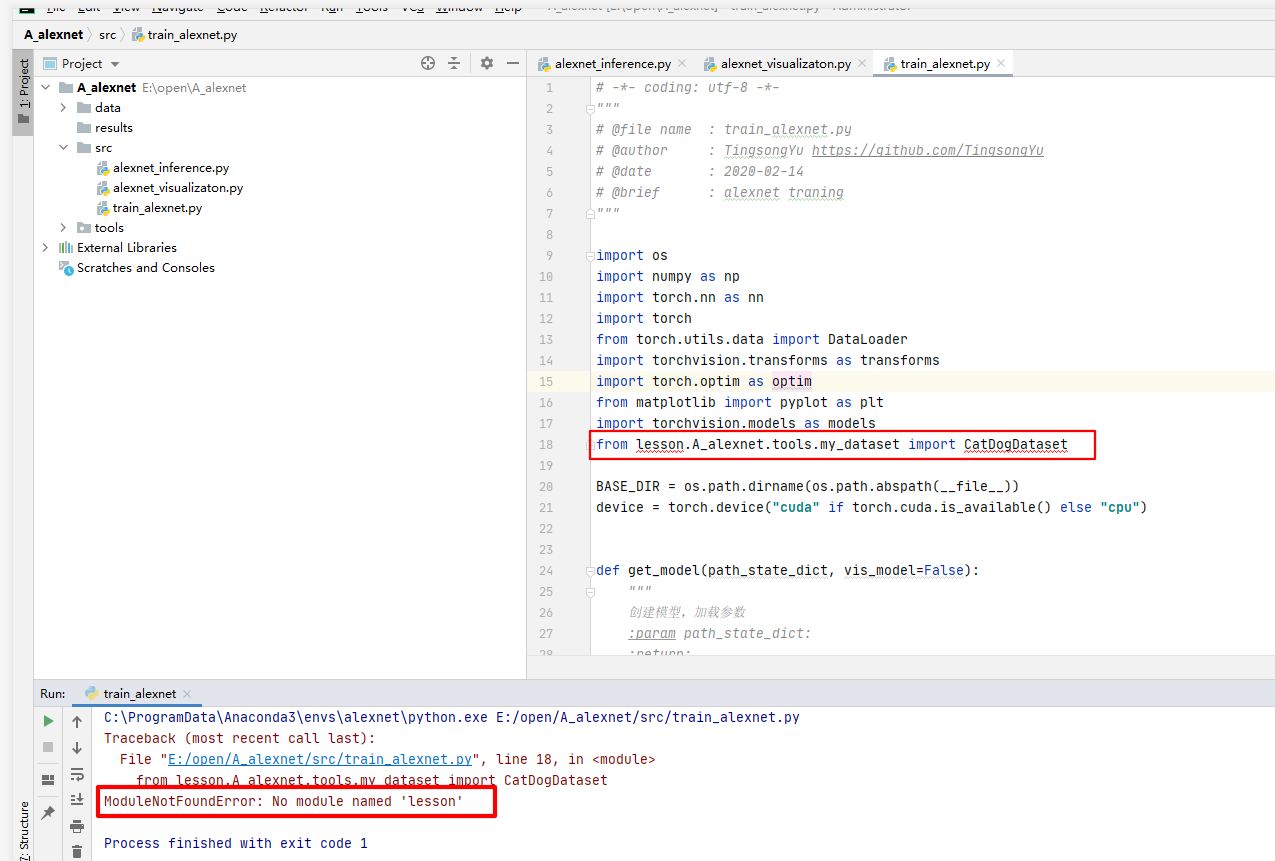Click the python.exe command line in console
Viewport: 1275px width, 861px height.
pyautogui.click(x=452, y=717)
